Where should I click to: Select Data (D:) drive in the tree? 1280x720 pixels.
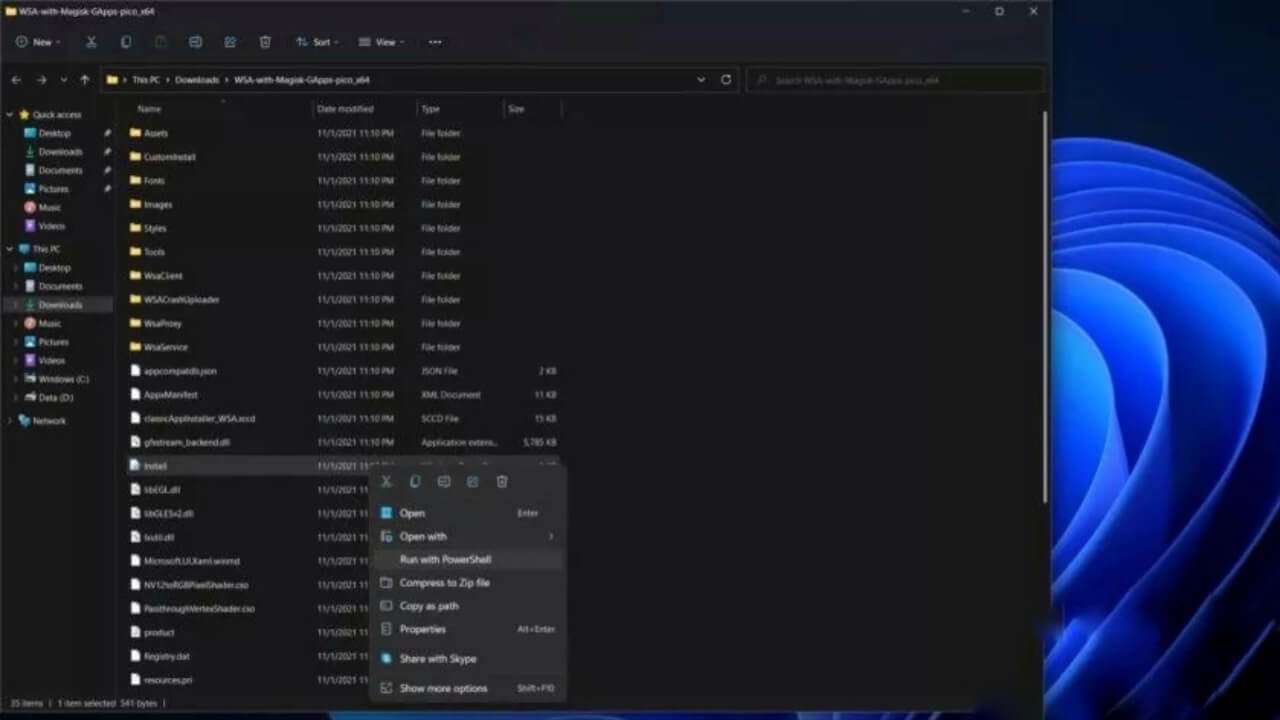click(49, 398)
